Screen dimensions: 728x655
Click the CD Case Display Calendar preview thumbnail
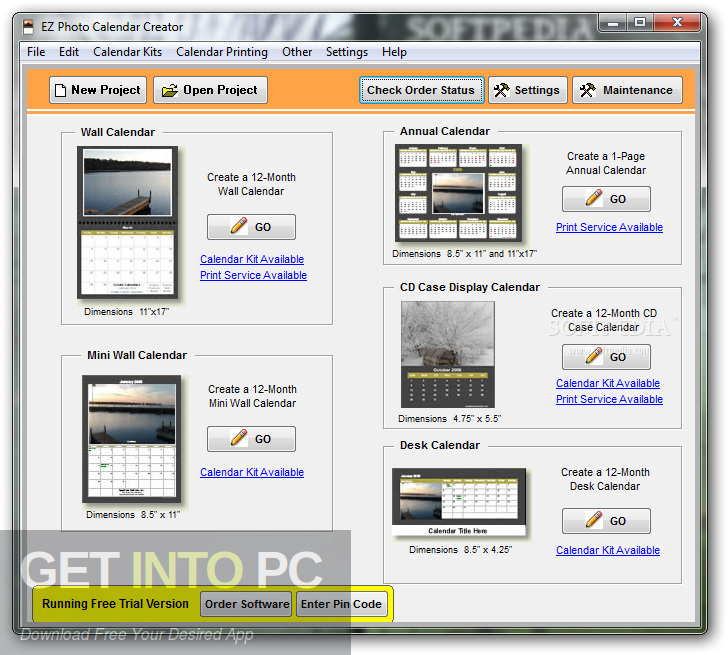coord(448,355)
